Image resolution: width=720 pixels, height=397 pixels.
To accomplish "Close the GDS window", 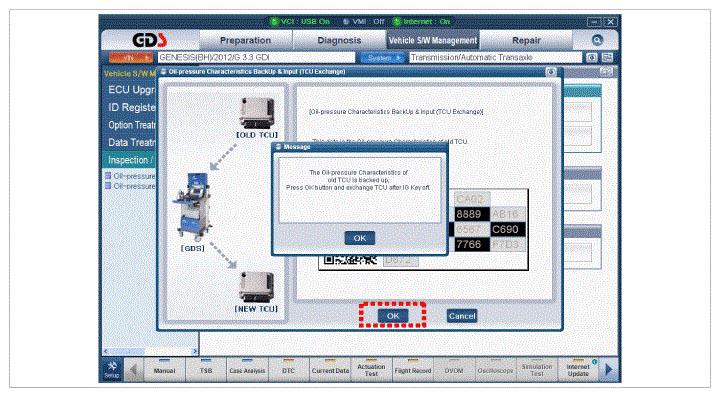I will click(610, 22).
